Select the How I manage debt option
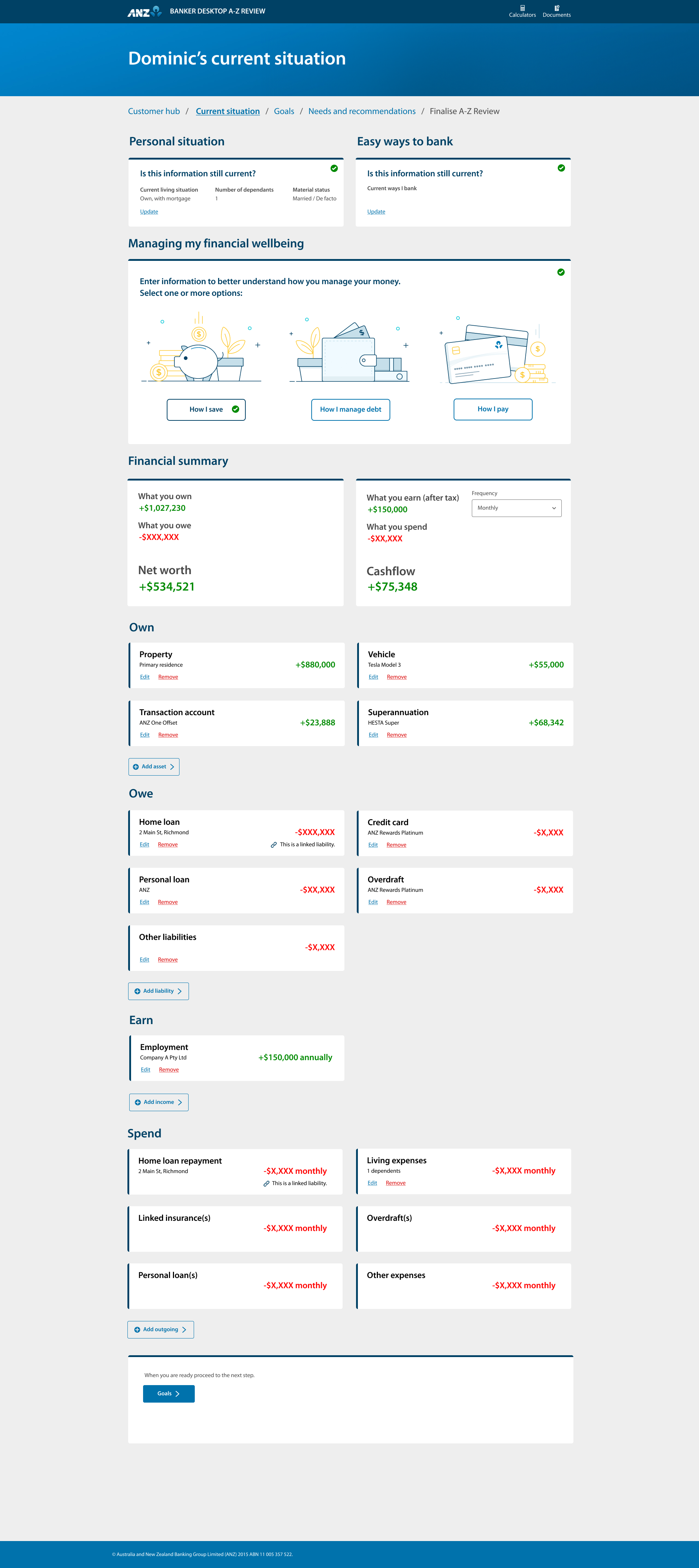 (351, 409)
